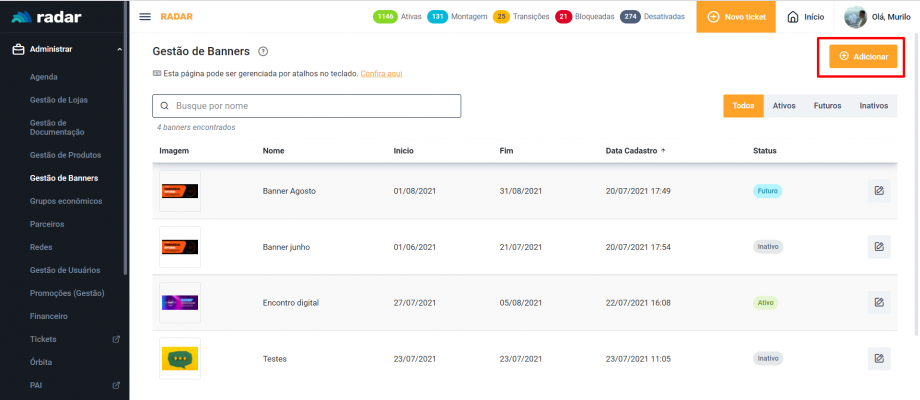
Task: Click edit icon for Banner junho
Action: (878, 246)
